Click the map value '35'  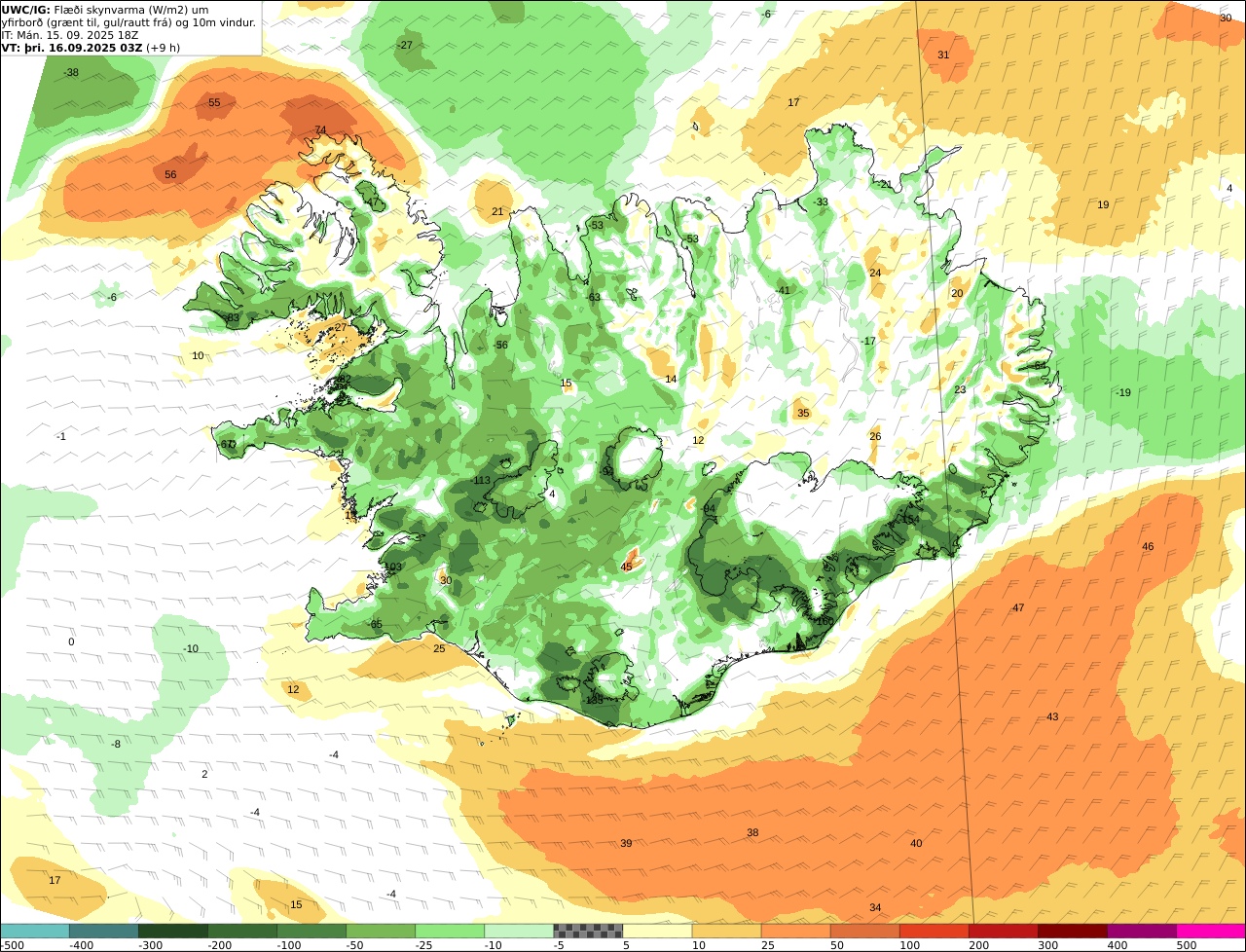(x=803, y=414)
